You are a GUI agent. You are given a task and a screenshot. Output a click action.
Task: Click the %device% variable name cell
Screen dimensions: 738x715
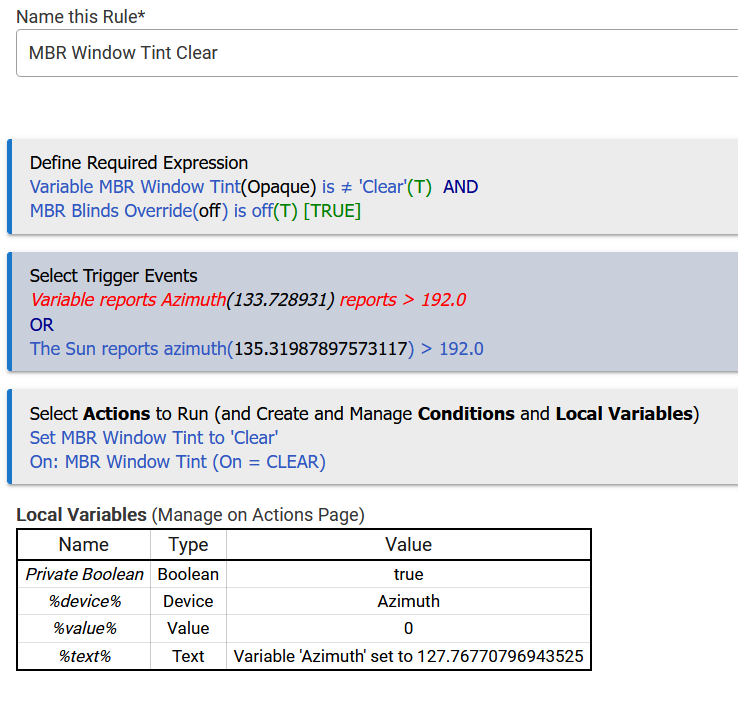(x=84, y=601)
